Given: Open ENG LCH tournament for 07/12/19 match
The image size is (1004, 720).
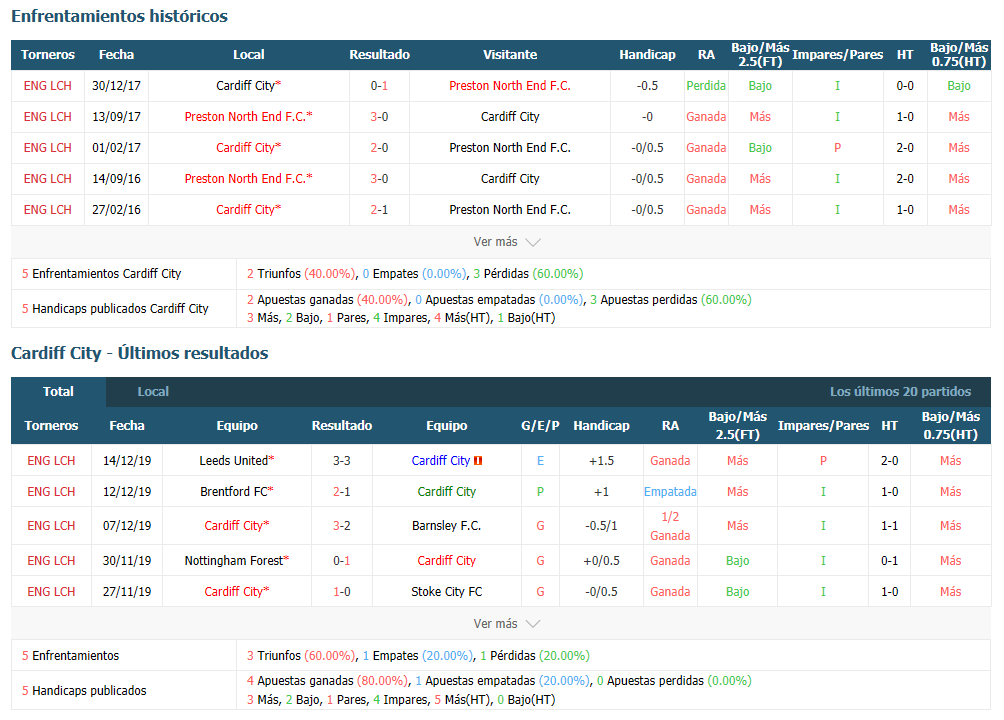Looking at the screenshot, I should (51, 526).
